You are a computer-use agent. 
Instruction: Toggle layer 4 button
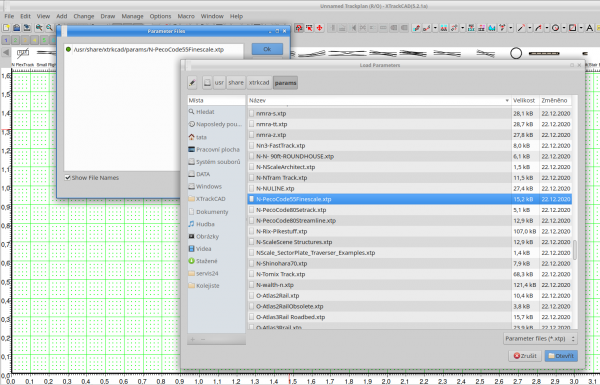pyautogui.click(x=34, y=40)
